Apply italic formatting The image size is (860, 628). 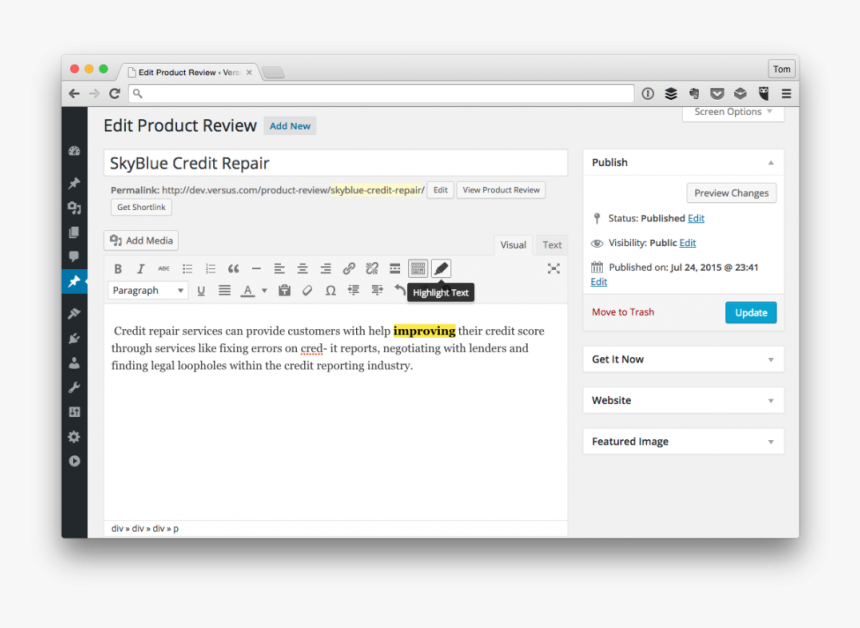140,269
